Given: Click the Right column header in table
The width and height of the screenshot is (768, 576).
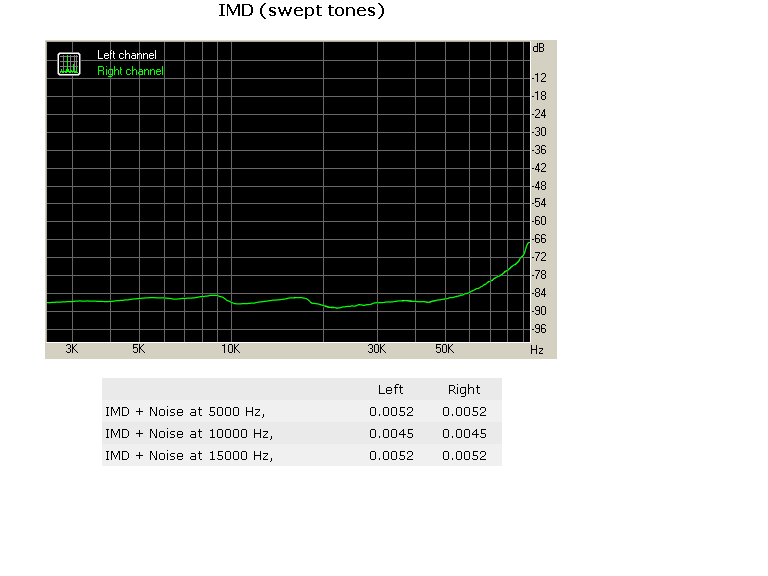Looking at the screenshot, I should [x=464, y=389].
